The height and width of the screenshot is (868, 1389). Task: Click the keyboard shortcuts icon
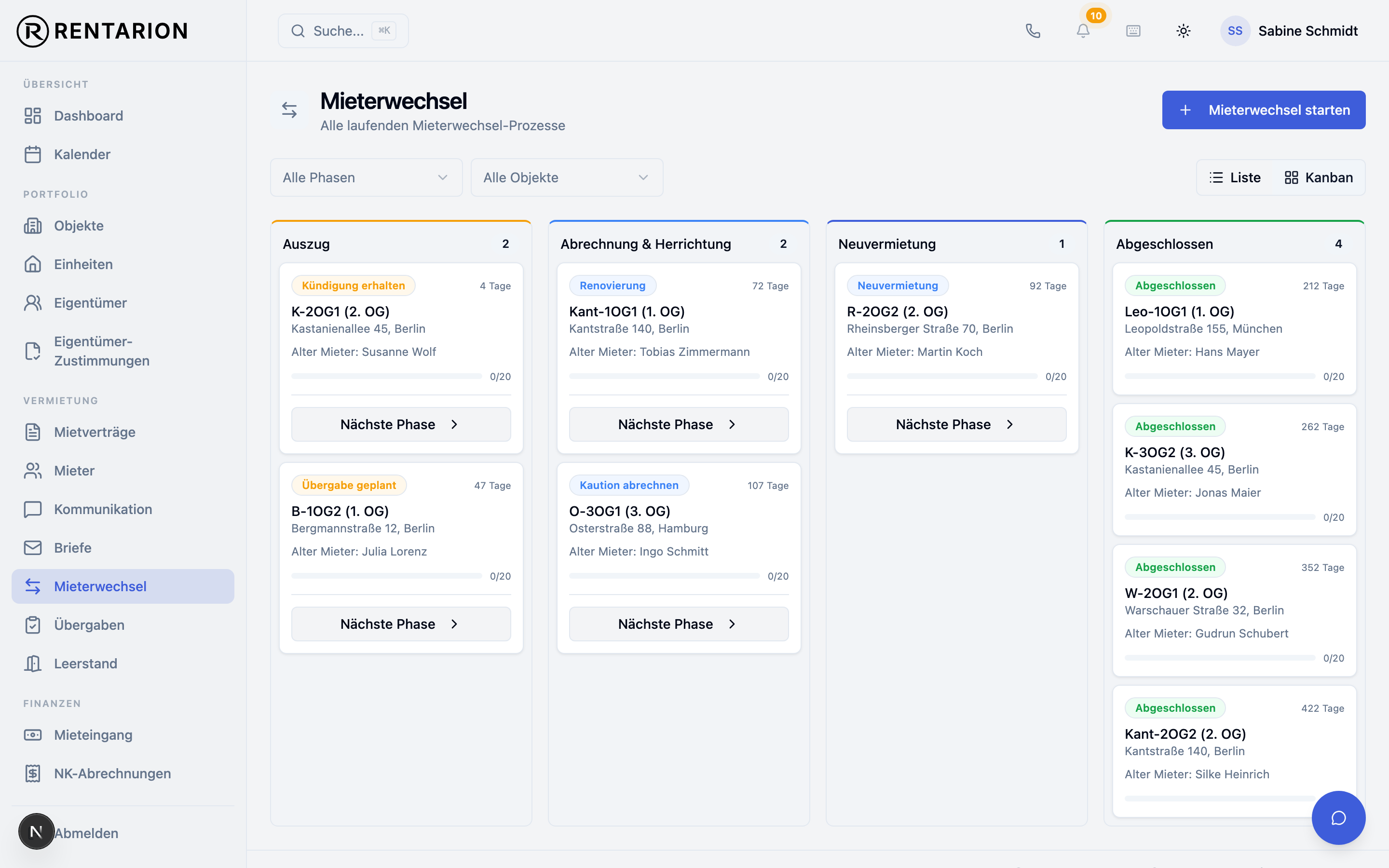(x=1133, y=31)
